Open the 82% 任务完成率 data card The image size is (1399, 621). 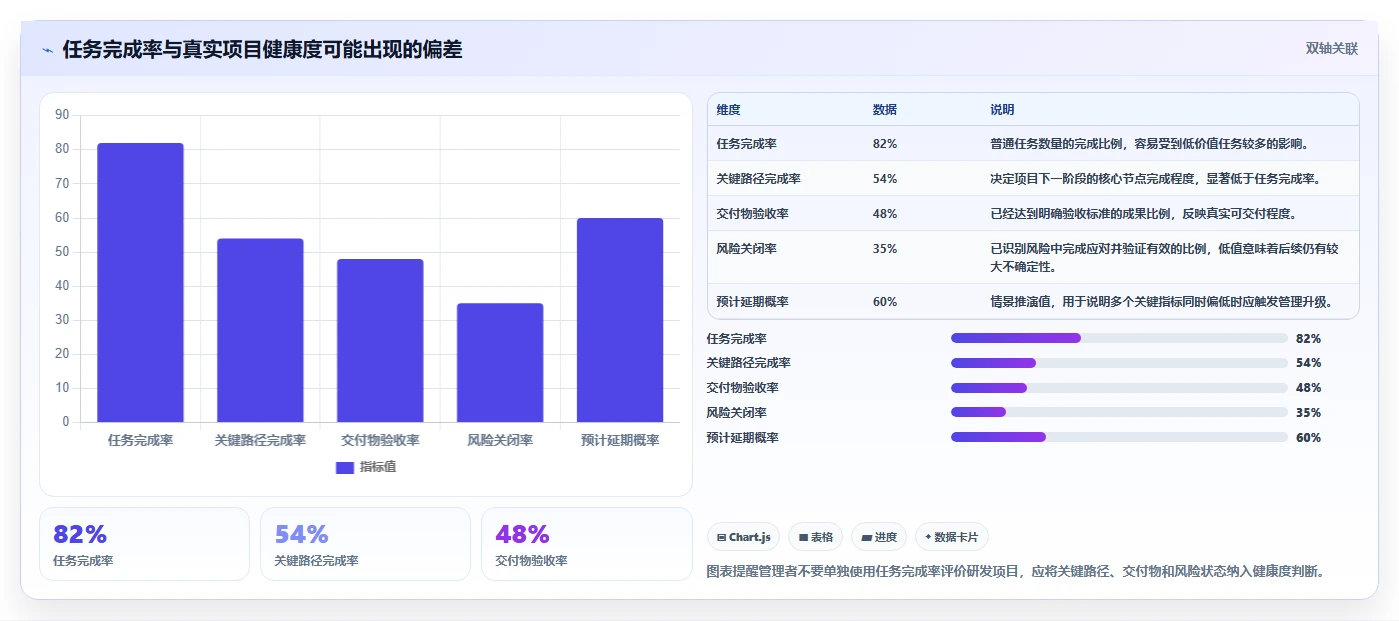pos(144,544)
